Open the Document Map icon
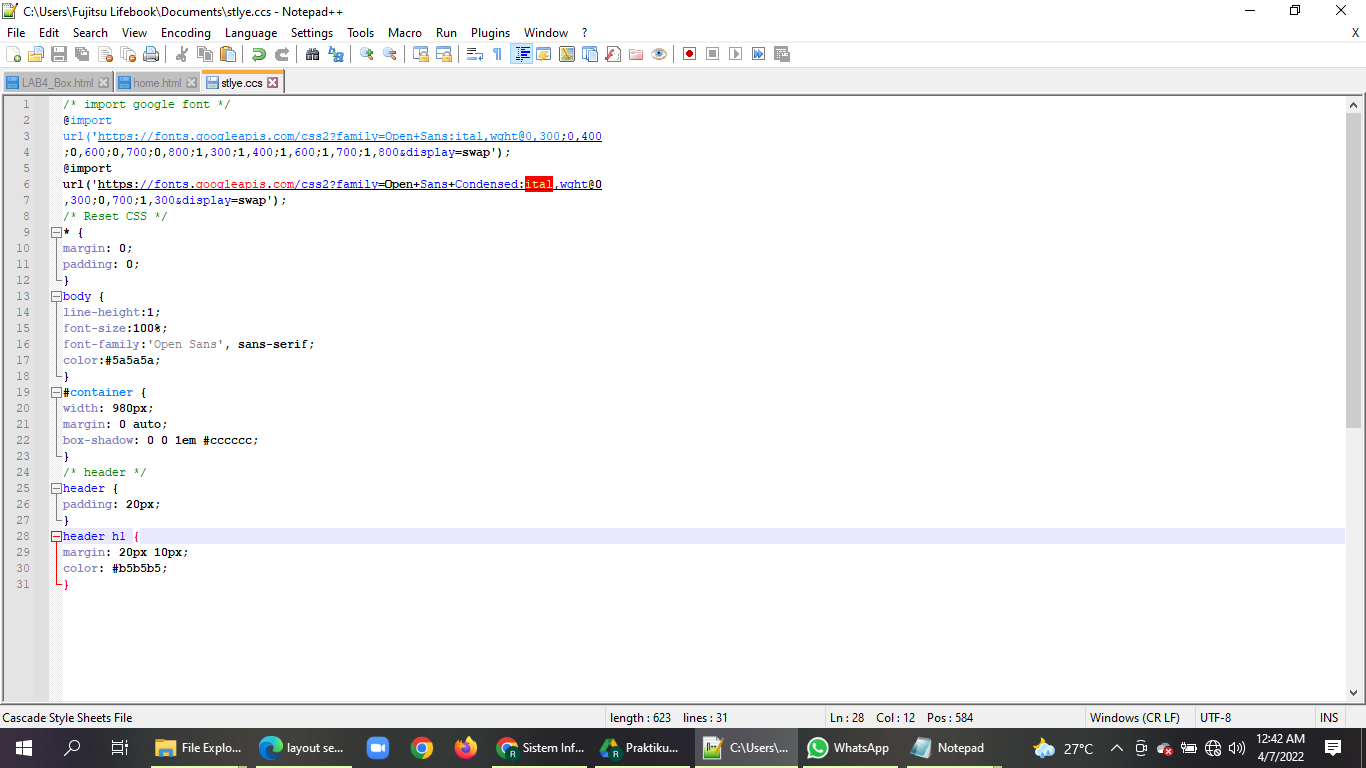The image size is (1366, 768). [565, 54]
